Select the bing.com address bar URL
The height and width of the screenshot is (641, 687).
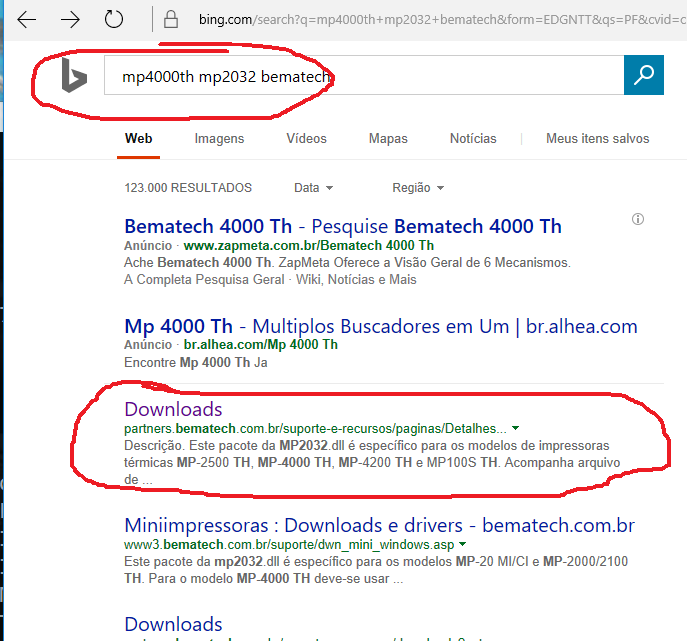pyautogui.click(x=443, y=20)
